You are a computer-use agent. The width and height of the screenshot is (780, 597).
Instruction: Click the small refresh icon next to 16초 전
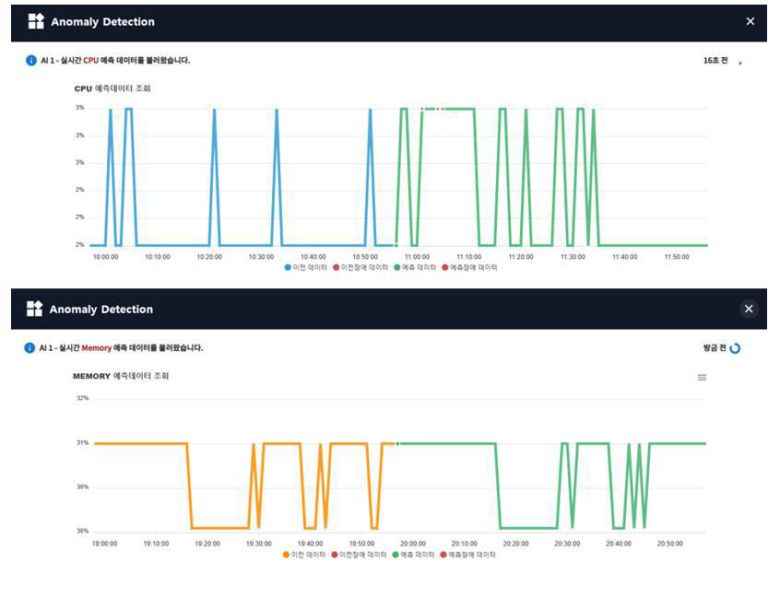(740, 62)
